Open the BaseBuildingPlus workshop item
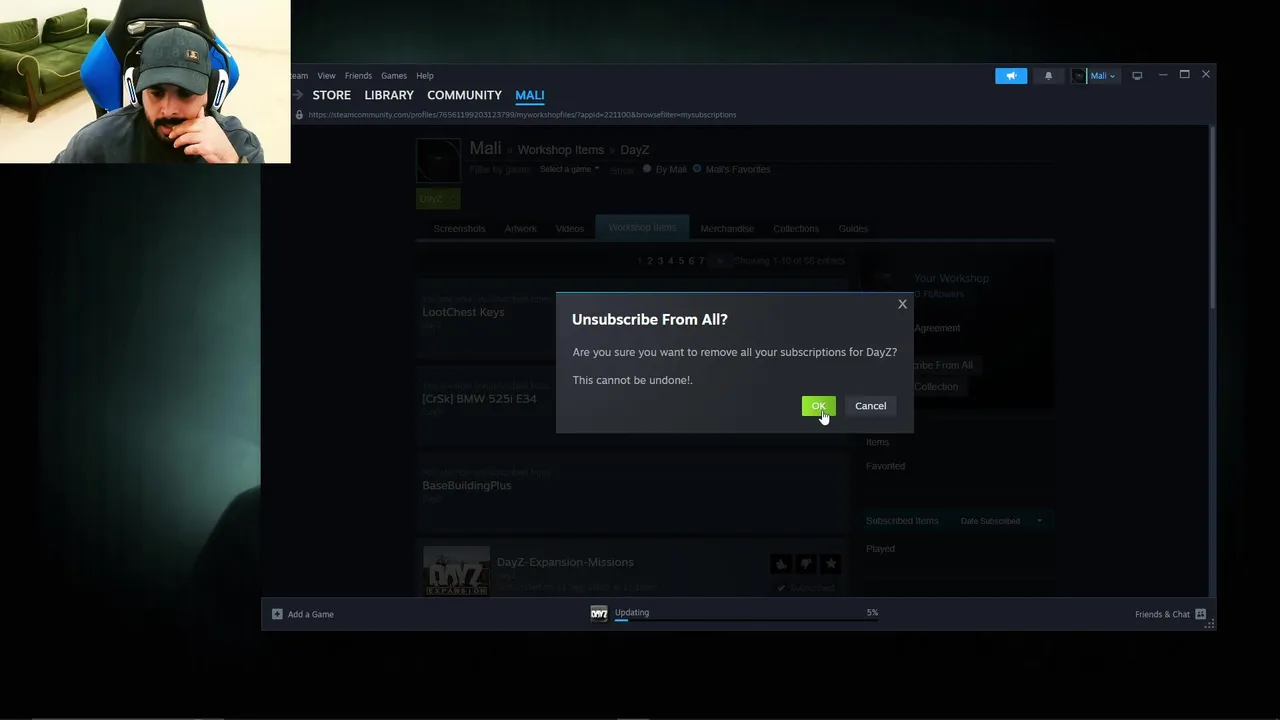 pos(466,486)
